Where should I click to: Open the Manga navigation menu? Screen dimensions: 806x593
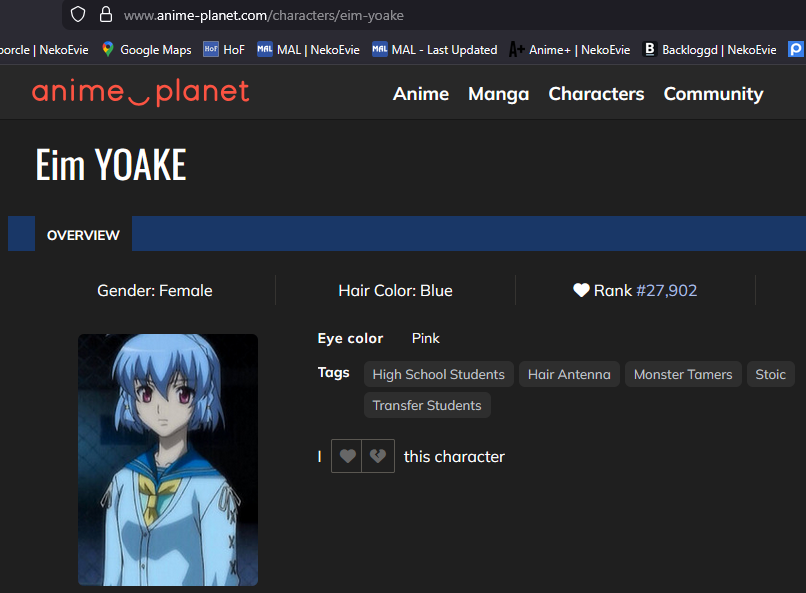point(499,94)
